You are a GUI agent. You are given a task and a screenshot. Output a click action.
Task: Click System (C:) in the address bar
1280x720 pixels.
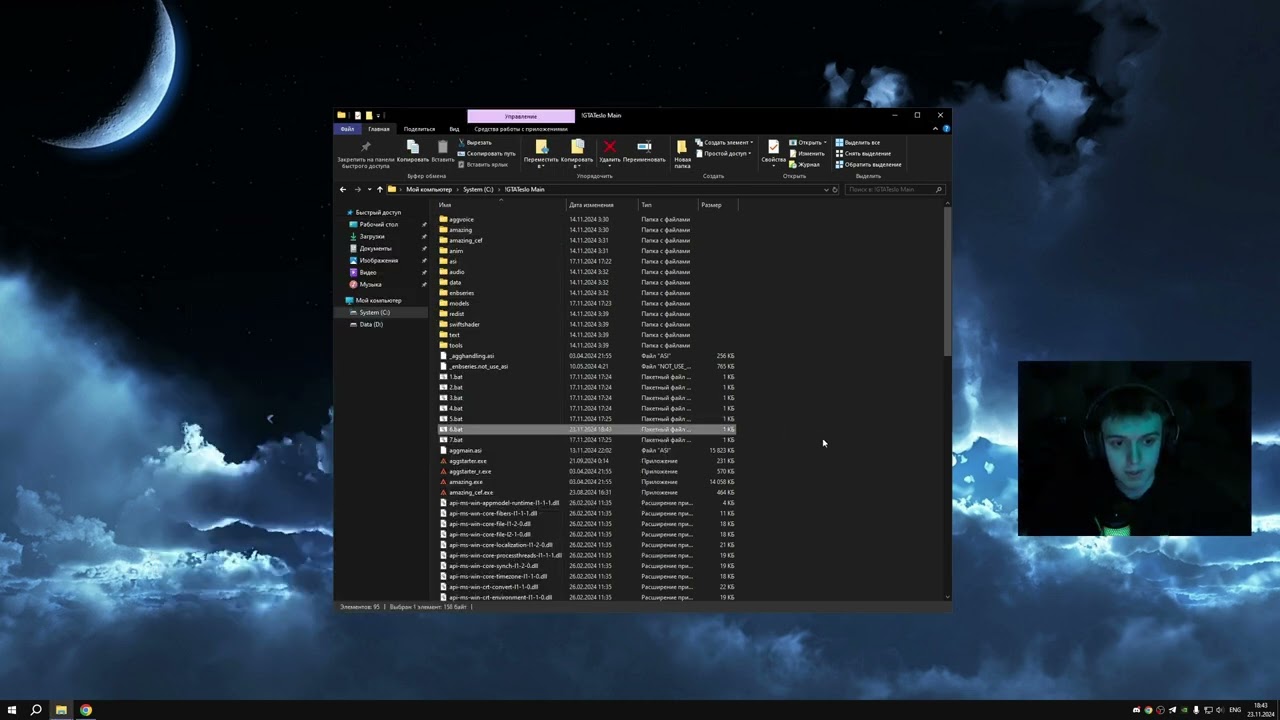click(478, 189)
